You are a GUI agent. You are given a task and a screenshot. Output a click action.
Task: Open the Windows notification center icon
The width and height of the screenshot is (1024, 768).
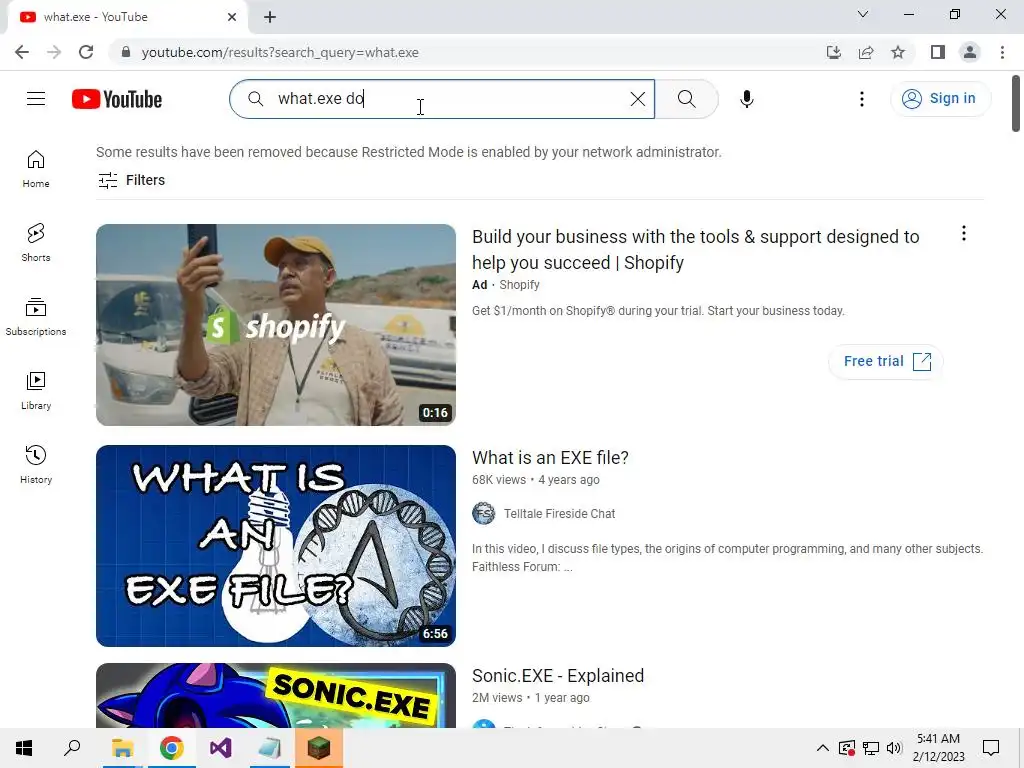pos(991,748)
